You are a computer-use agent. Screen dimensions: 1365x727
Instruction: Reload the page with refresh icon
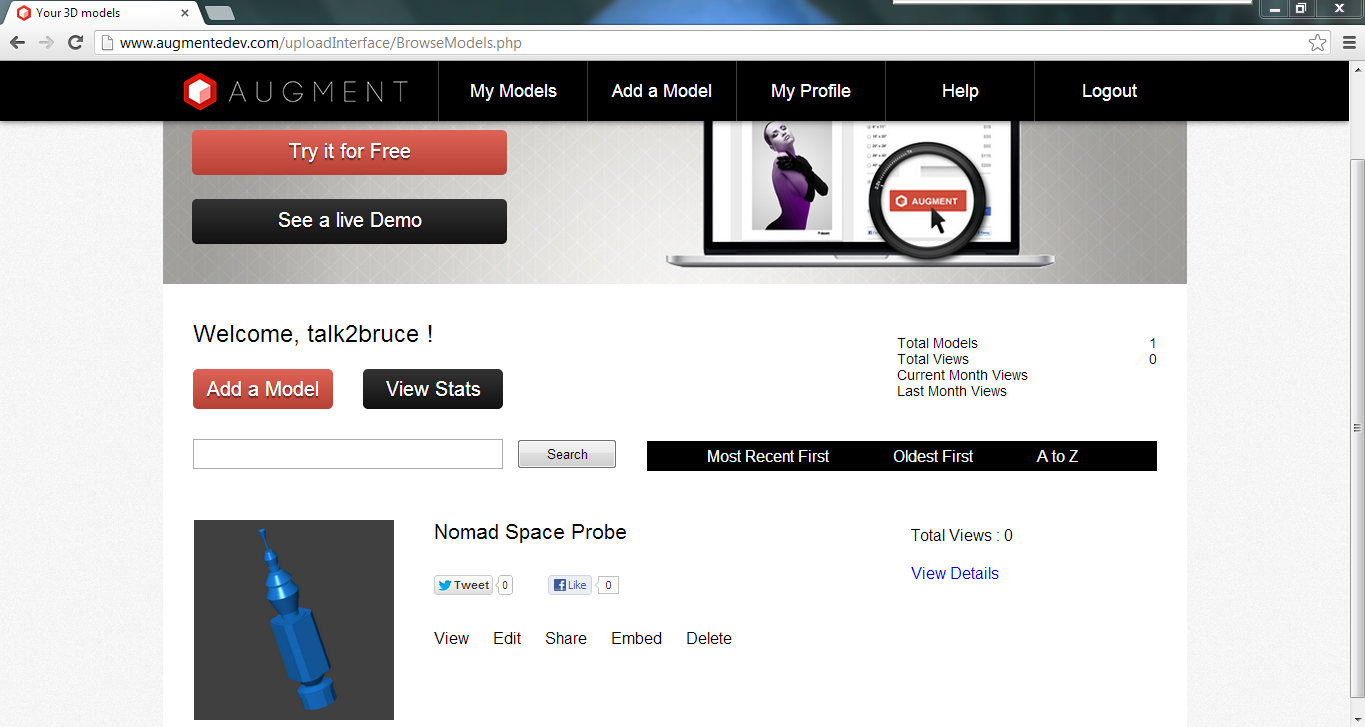click(x=75, y=43)
